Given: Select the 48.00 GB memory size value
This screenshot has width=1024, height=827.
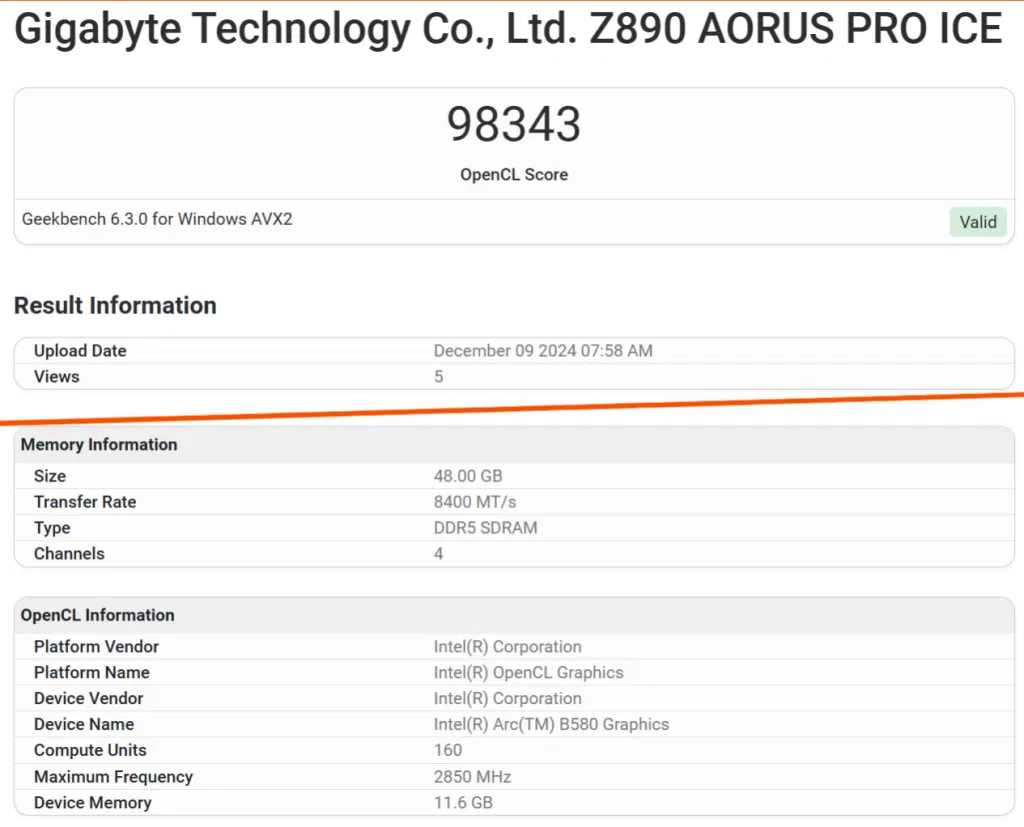Looking at the screenshot, I should (468, 476).
